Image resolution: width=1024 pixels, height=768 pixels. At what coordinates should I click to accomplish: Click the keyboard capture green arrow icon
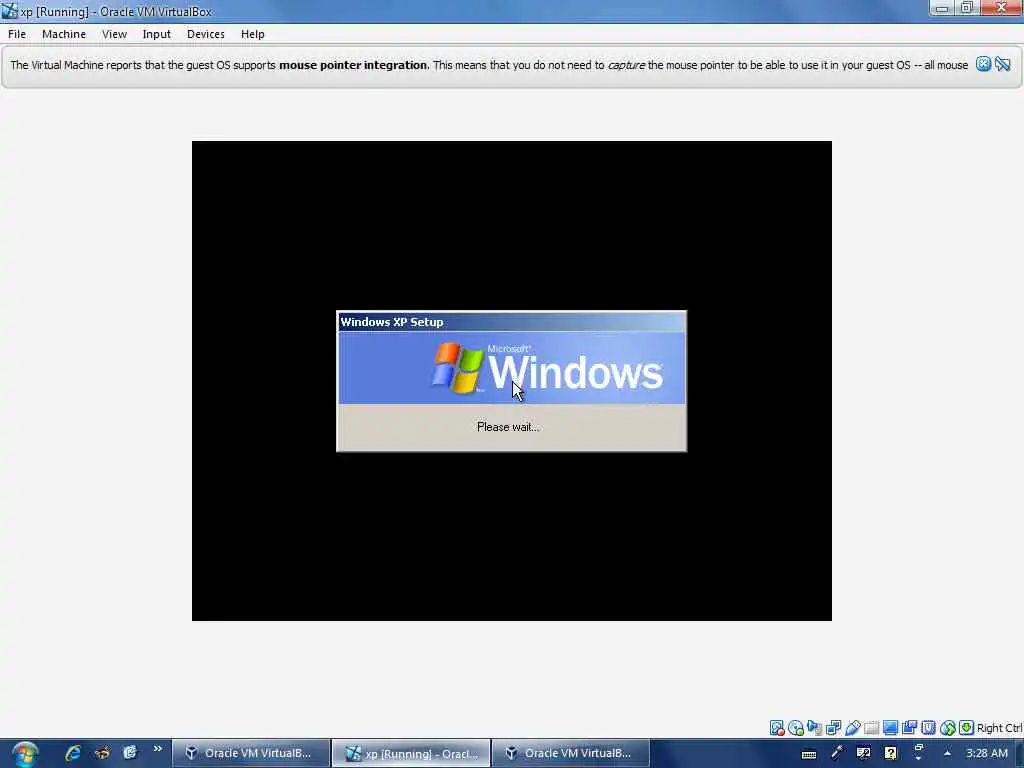coord(967,728)
